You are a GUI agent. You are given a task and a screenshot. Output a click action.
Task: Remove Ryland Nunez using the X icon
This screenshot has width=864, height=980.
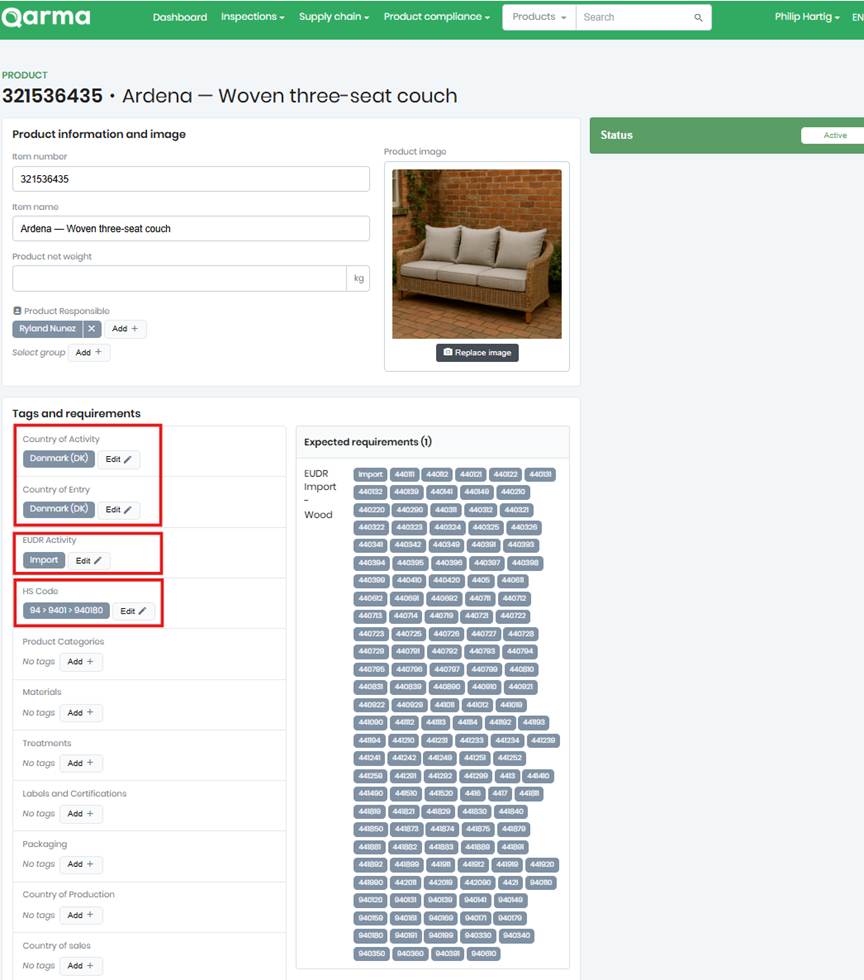[x=91, y=328]
